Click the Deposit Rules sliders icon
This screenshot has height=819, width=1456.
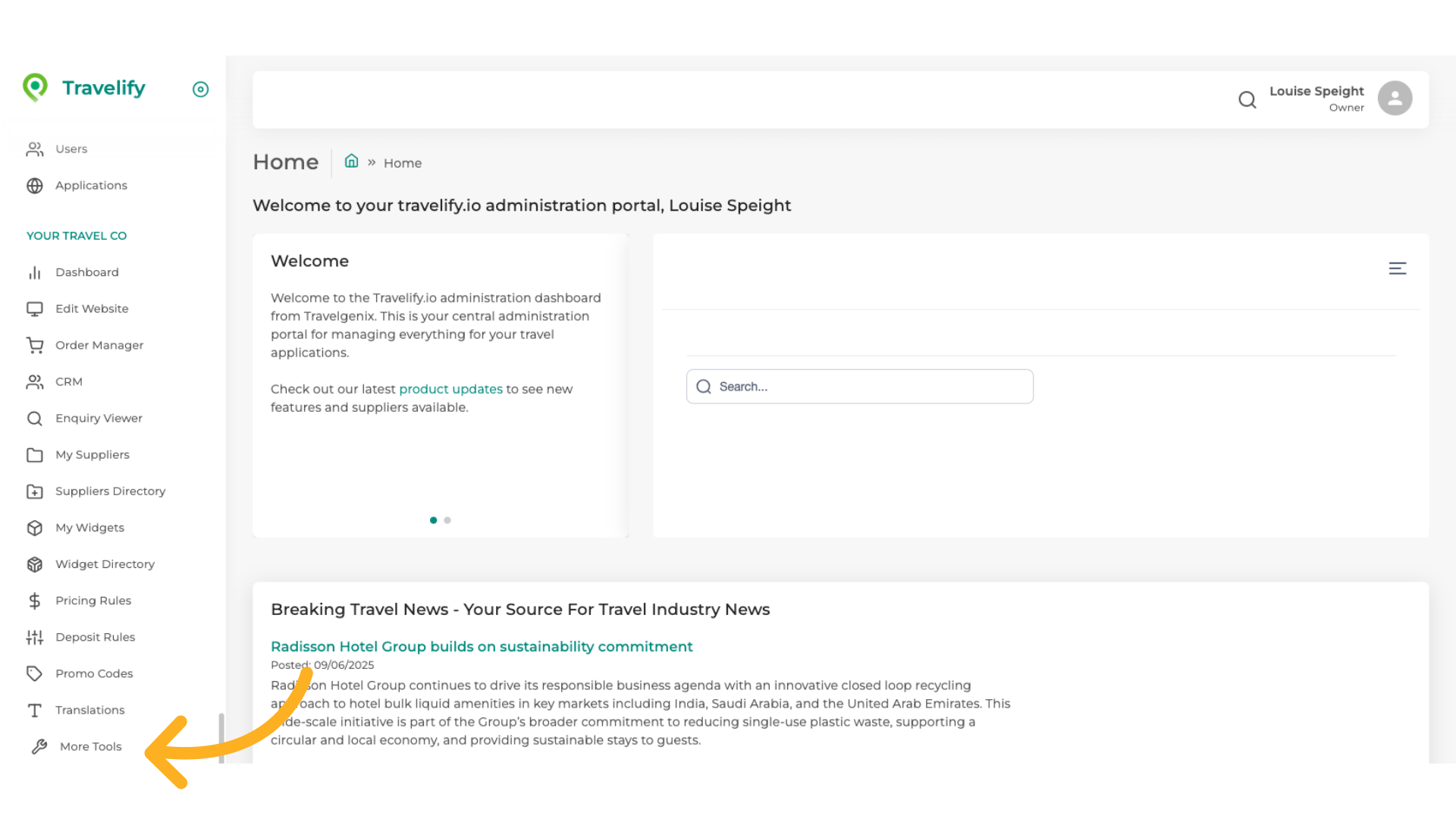coord(35,638)
